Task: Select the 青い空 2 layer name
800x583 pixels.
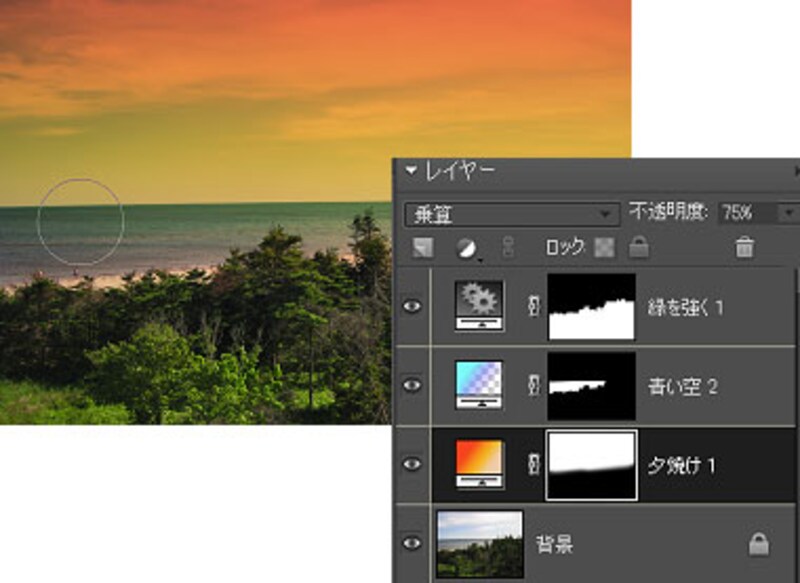Action: [683, 387]
